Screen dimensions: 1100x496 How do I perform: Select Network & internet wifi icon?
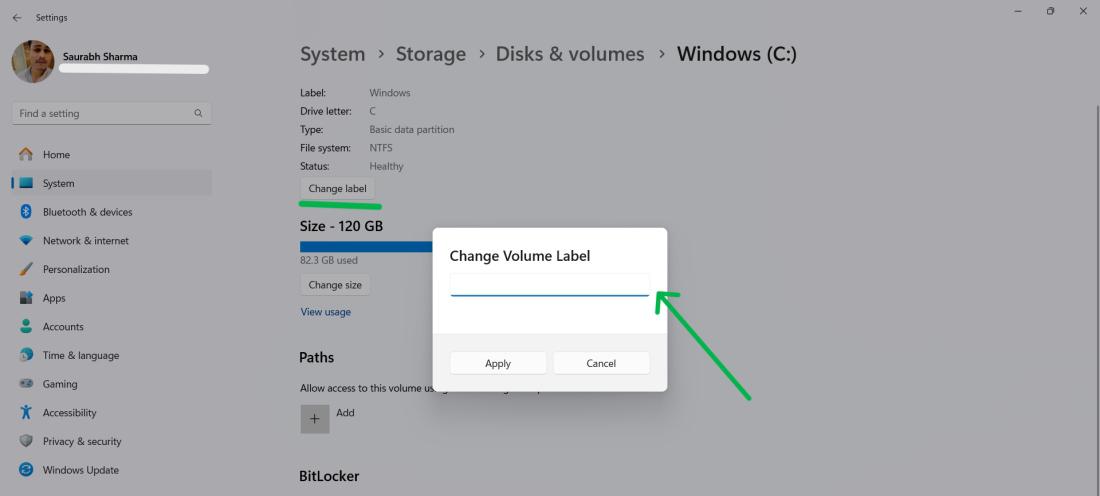(x=27, y=241)
